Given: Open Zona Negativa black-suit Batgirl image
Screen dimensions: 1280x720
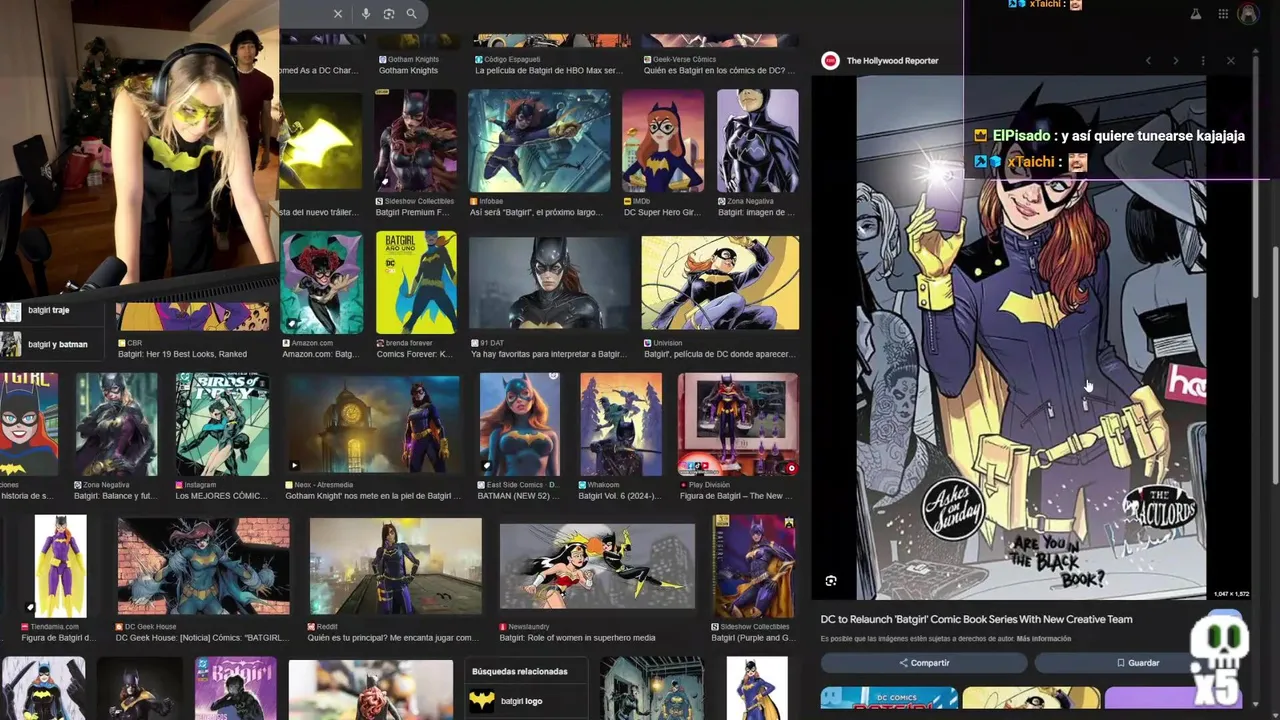Looking at the screenshot, I should (758, 141).
